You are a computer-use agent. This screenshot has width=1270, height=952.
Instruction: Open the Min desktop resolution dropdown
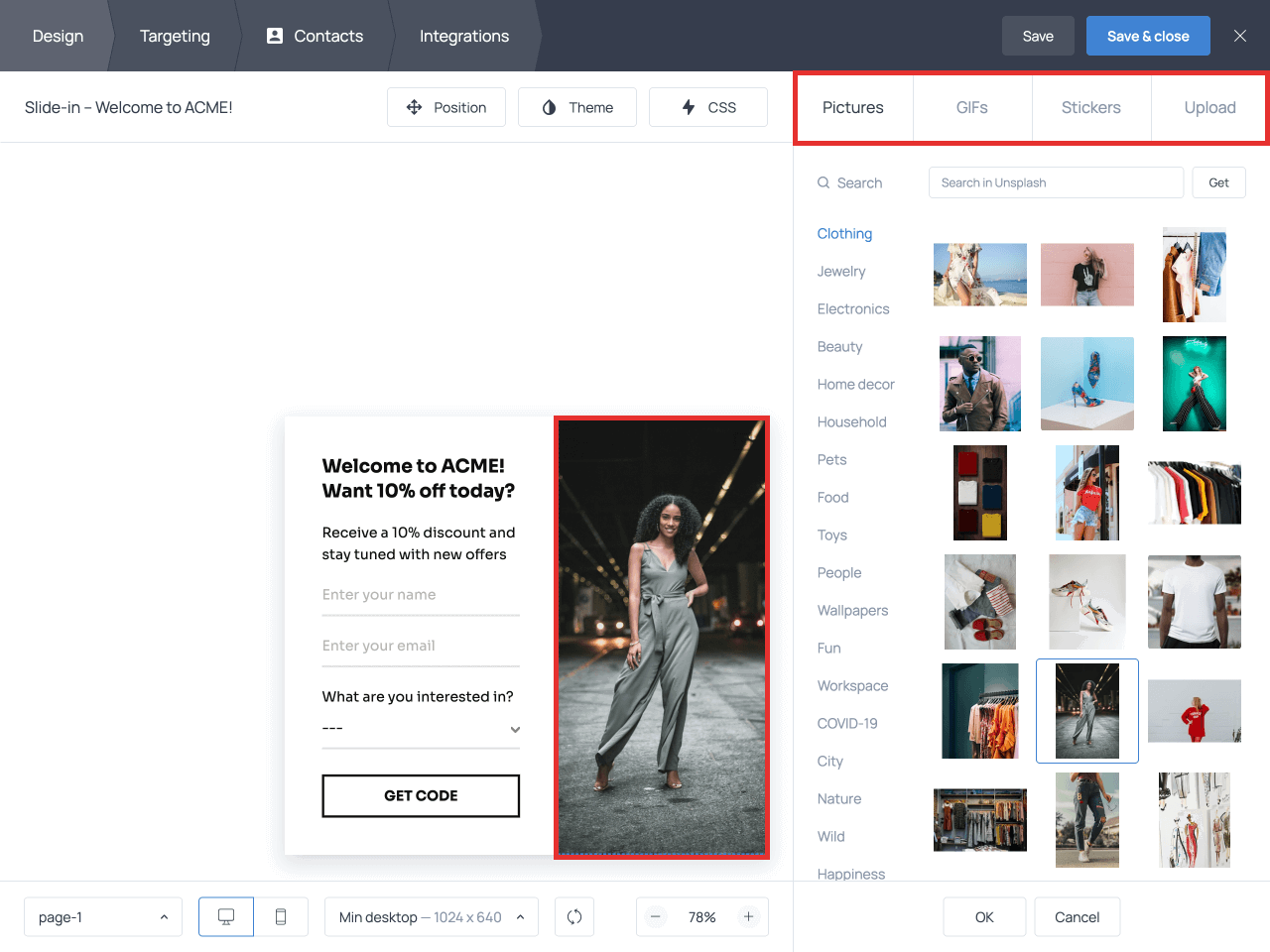431,916
